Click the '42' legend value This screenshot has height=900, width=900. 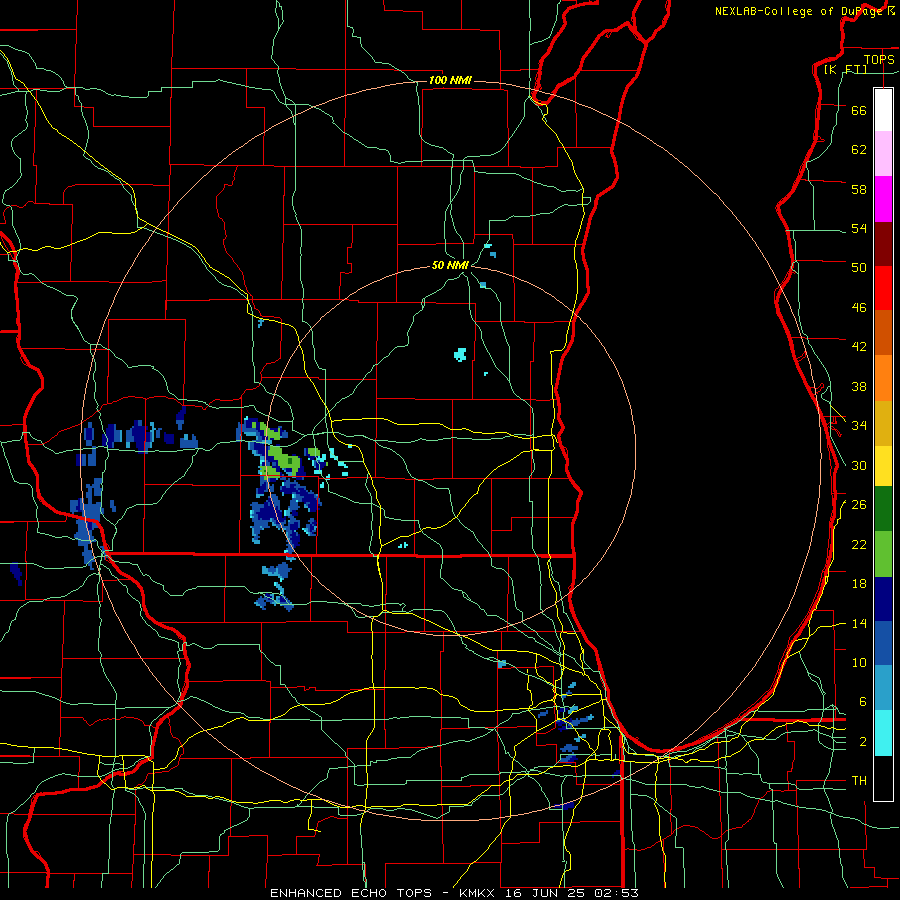tap(859, 347)
